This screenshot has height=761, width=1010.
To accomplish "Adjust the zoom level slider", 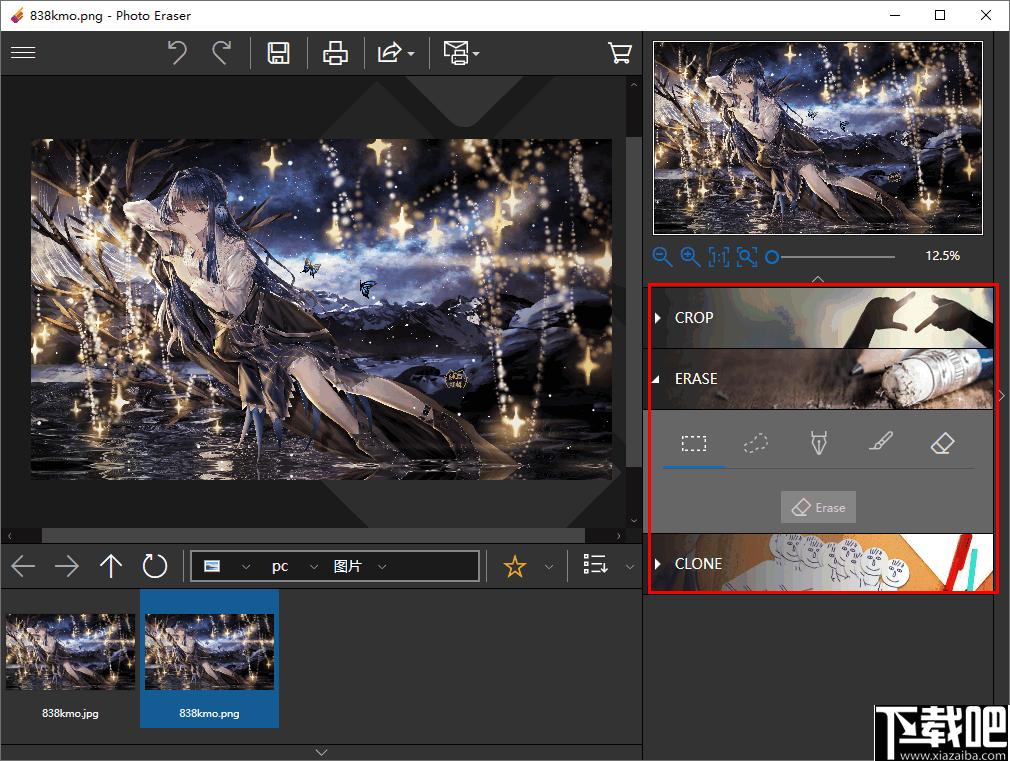I will click(x=830, y=257).
